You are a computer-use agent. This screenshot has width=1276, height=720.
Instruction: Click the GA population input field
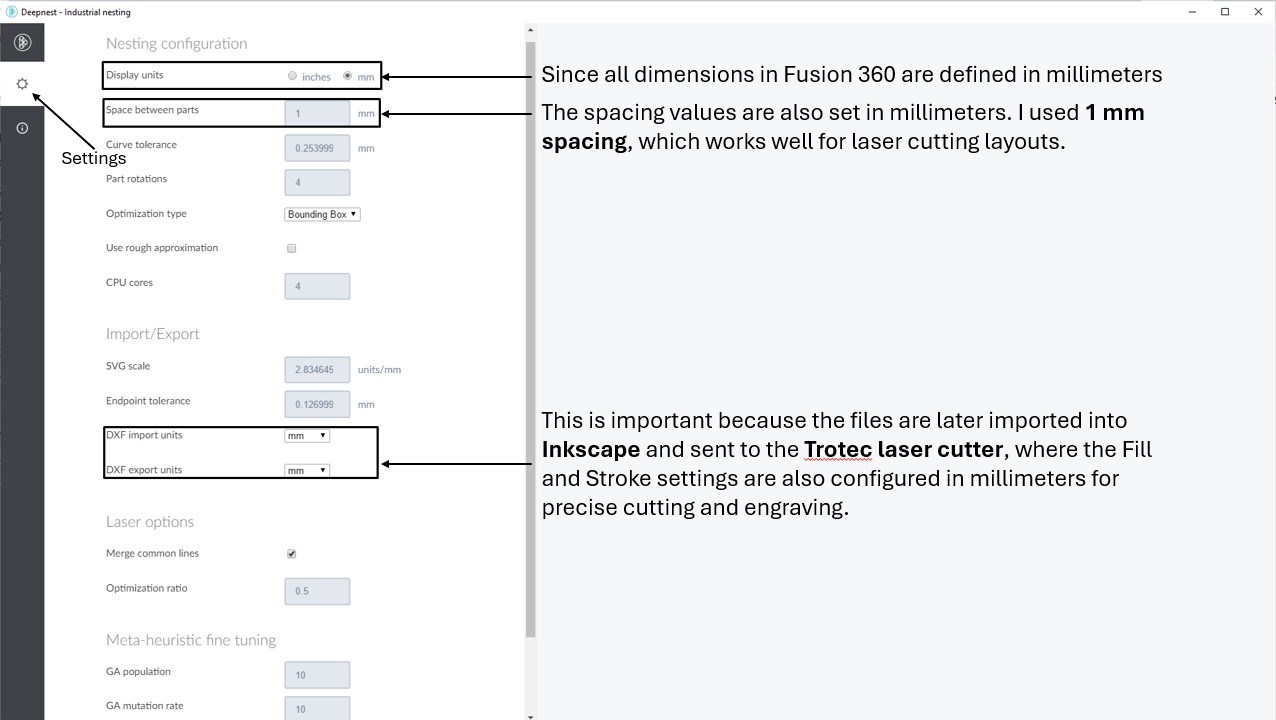point(317,675)
